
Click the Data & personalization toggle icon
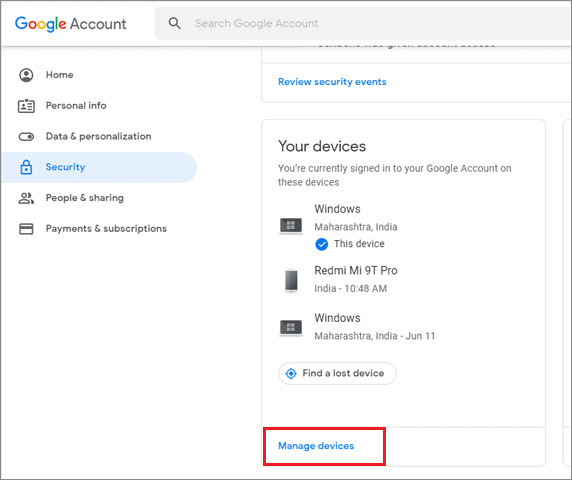[26, 137]
